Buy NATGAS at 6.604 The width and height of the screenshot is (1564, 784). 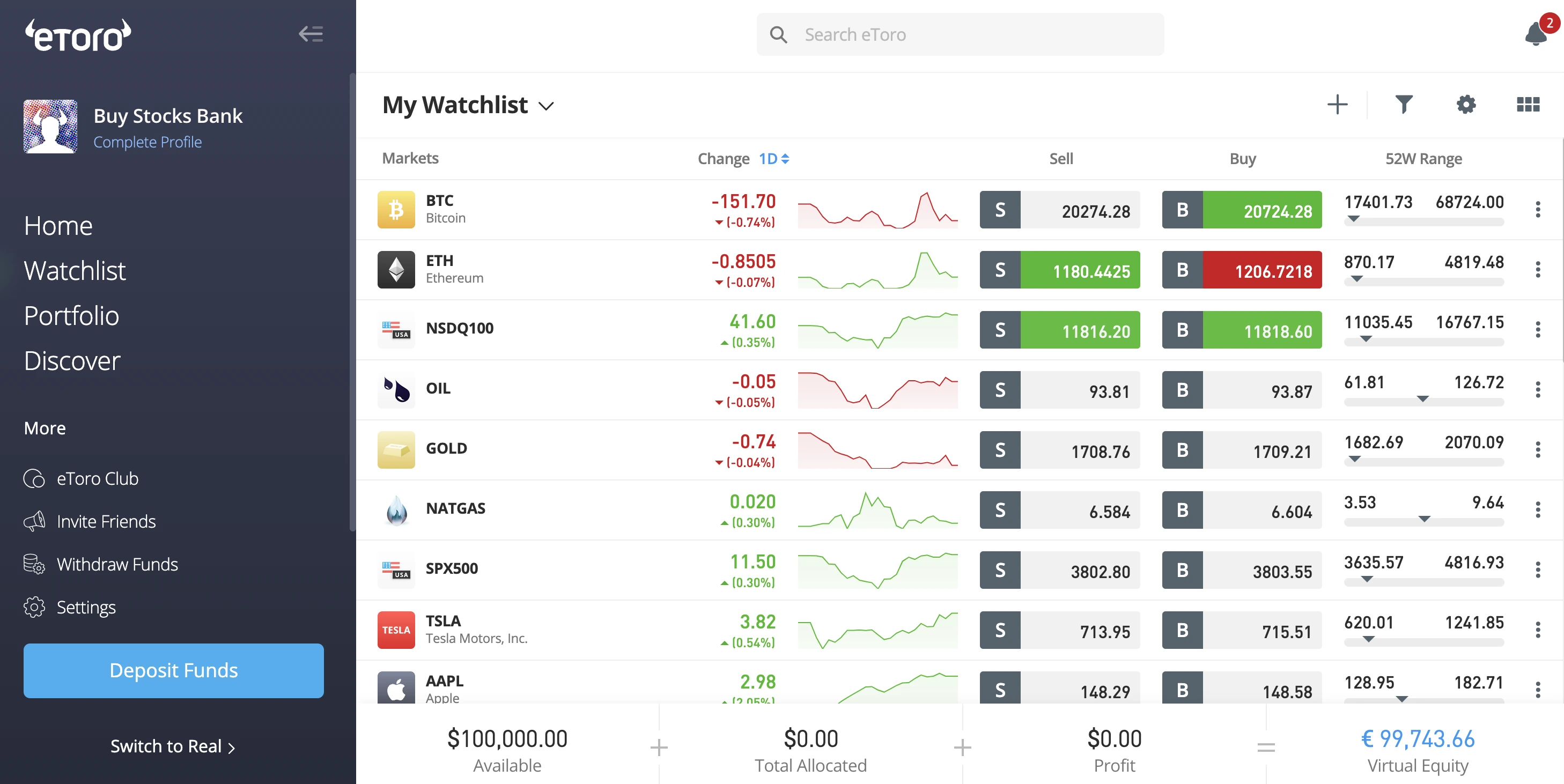[x=1242, y=511]
